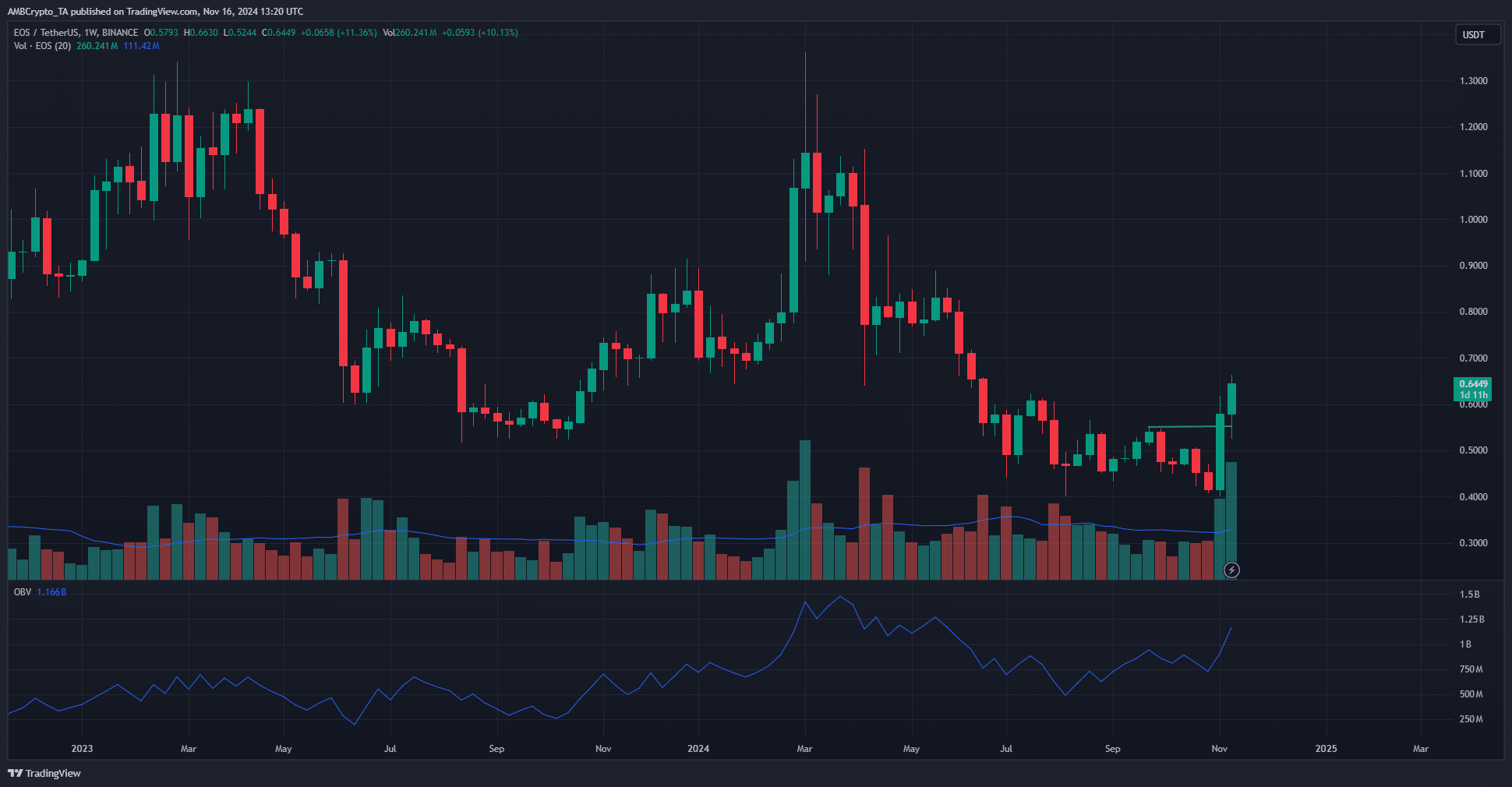This screenshot has width=1512, height=787.
Task: Select the OBV indicator label
Action: click(x=23, y=592)
